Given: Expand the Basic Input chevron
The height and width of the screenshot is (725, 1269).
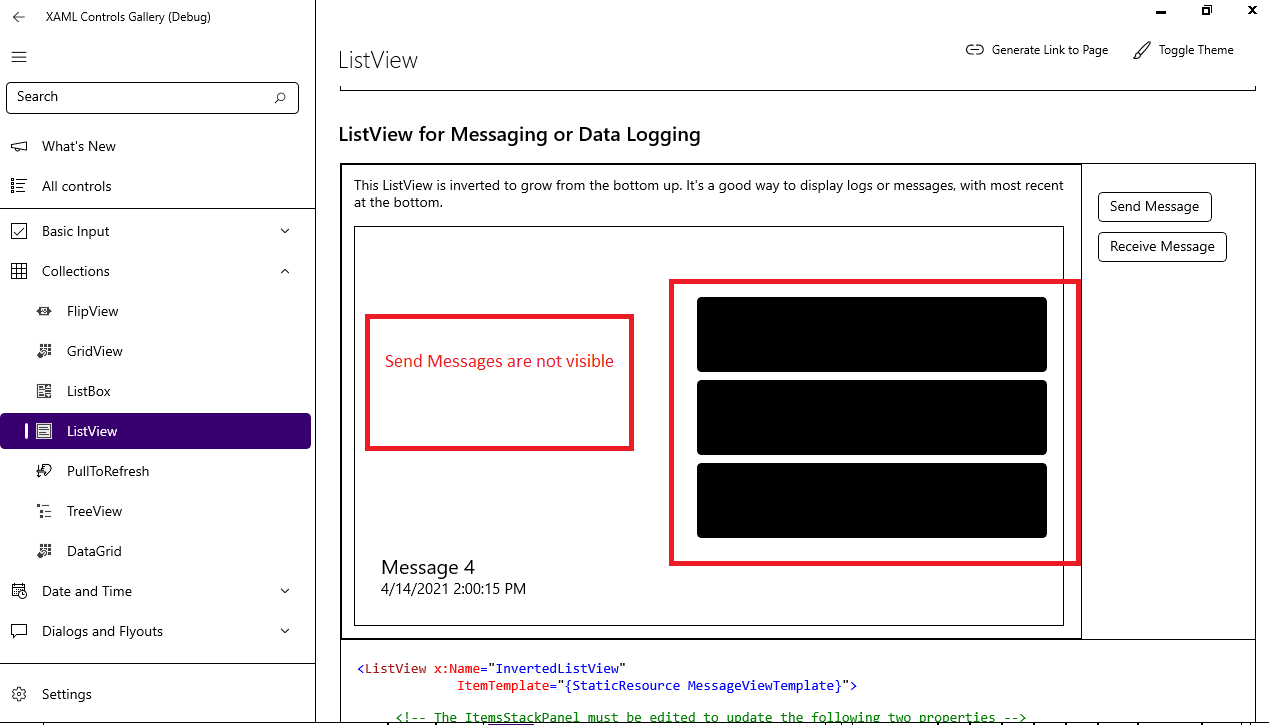Looking at the screenshot, I should coord(285,231).
